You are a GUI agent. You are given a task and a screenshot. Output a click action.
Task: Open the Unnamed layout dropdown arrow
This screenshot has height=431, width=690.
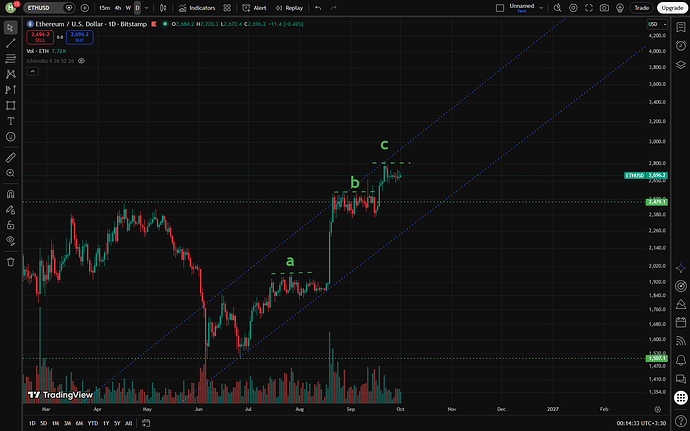click(x=541, y=8)
